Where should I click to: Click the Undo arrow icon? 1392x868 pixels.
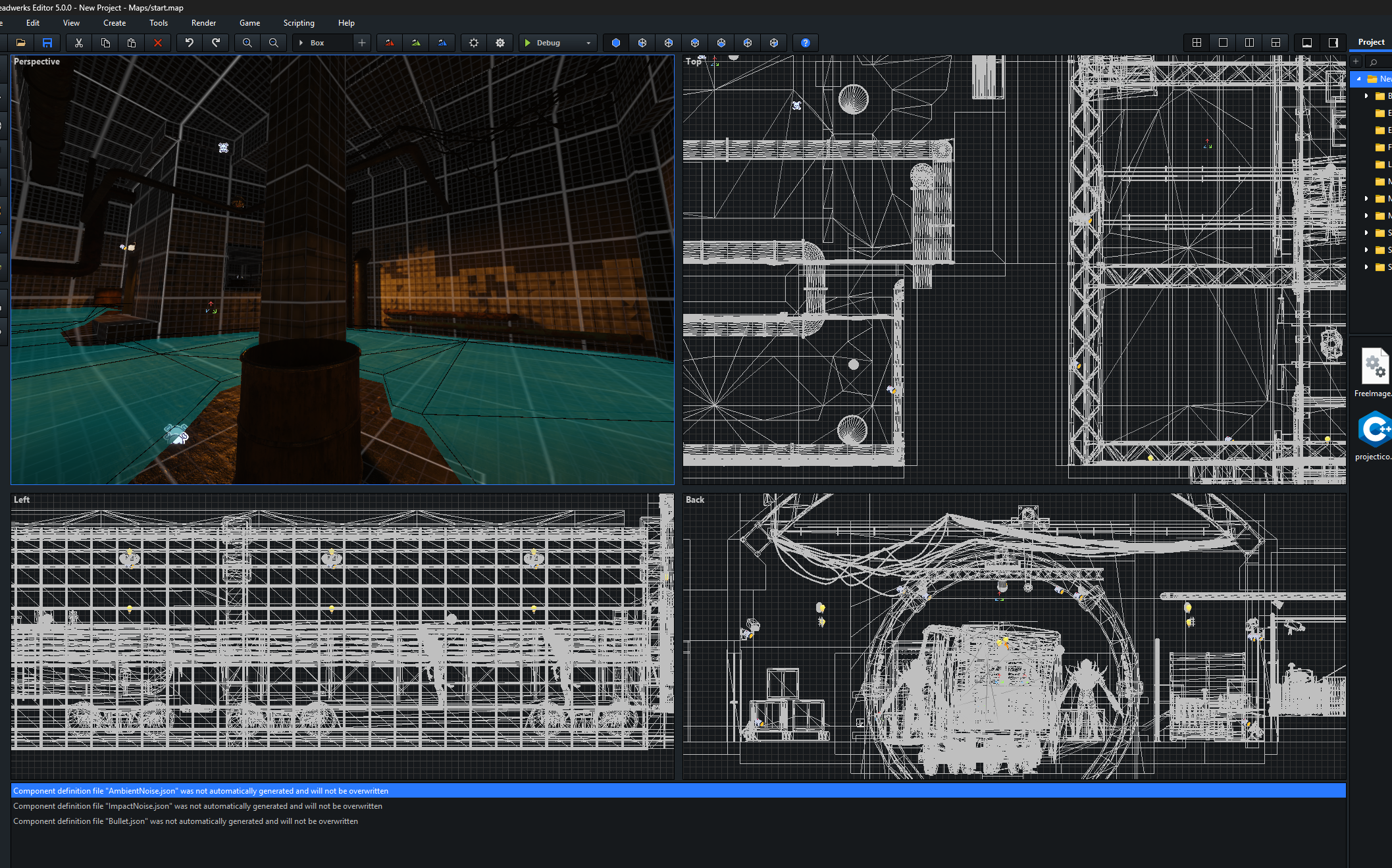190,43
